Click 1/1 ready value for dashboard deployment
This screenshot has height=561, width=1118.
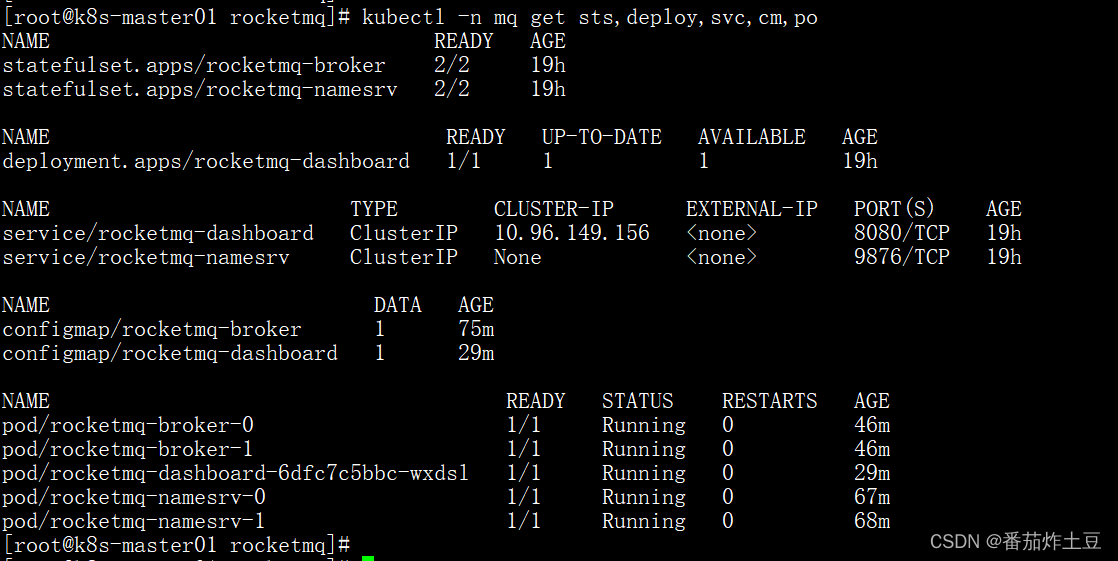(463, 161)
